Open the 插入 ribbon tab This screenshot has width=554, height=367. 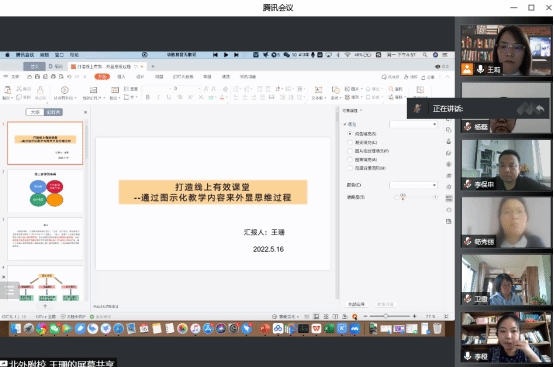(121, 77)
